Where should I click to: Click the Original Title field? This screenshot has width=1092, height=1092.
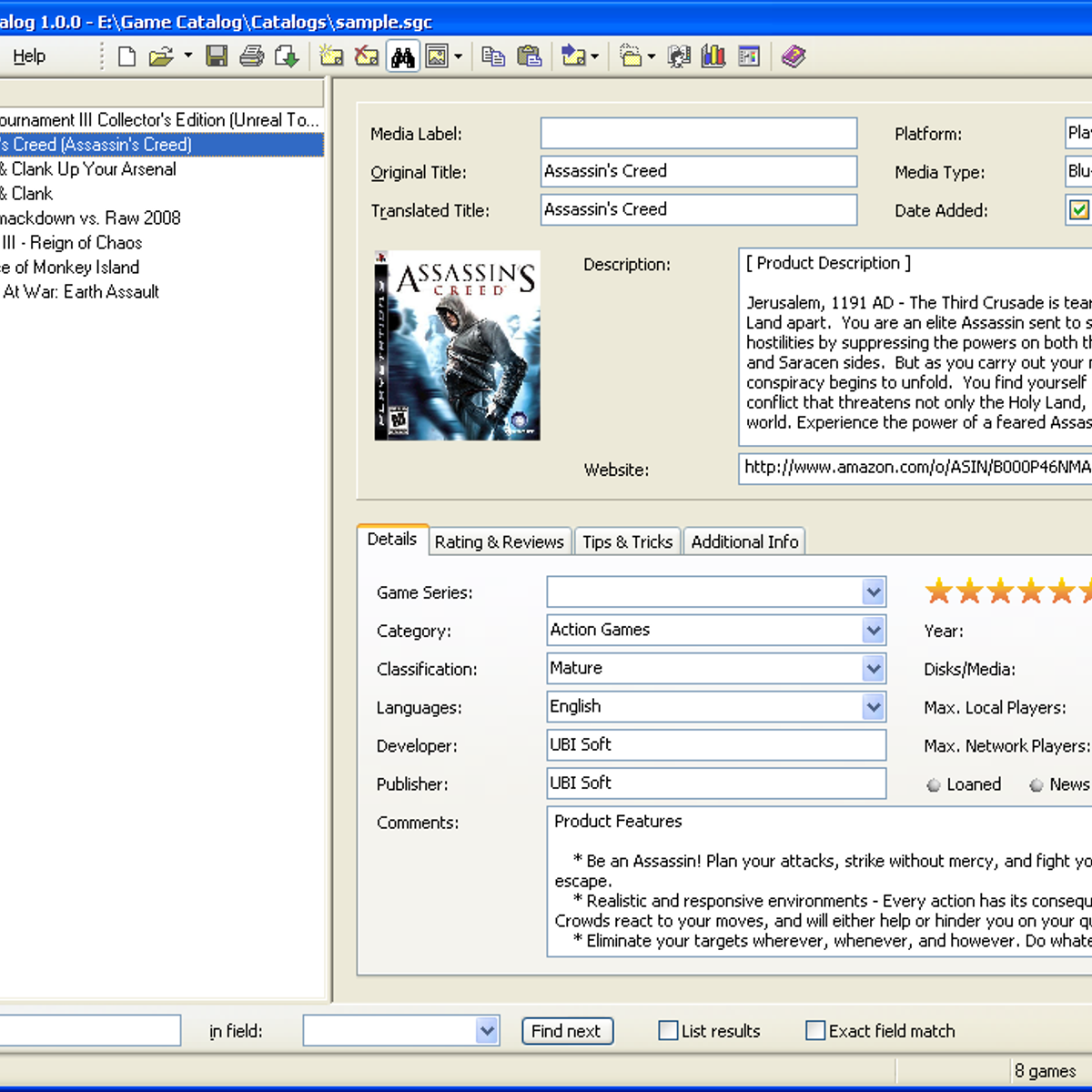[699, 171]
